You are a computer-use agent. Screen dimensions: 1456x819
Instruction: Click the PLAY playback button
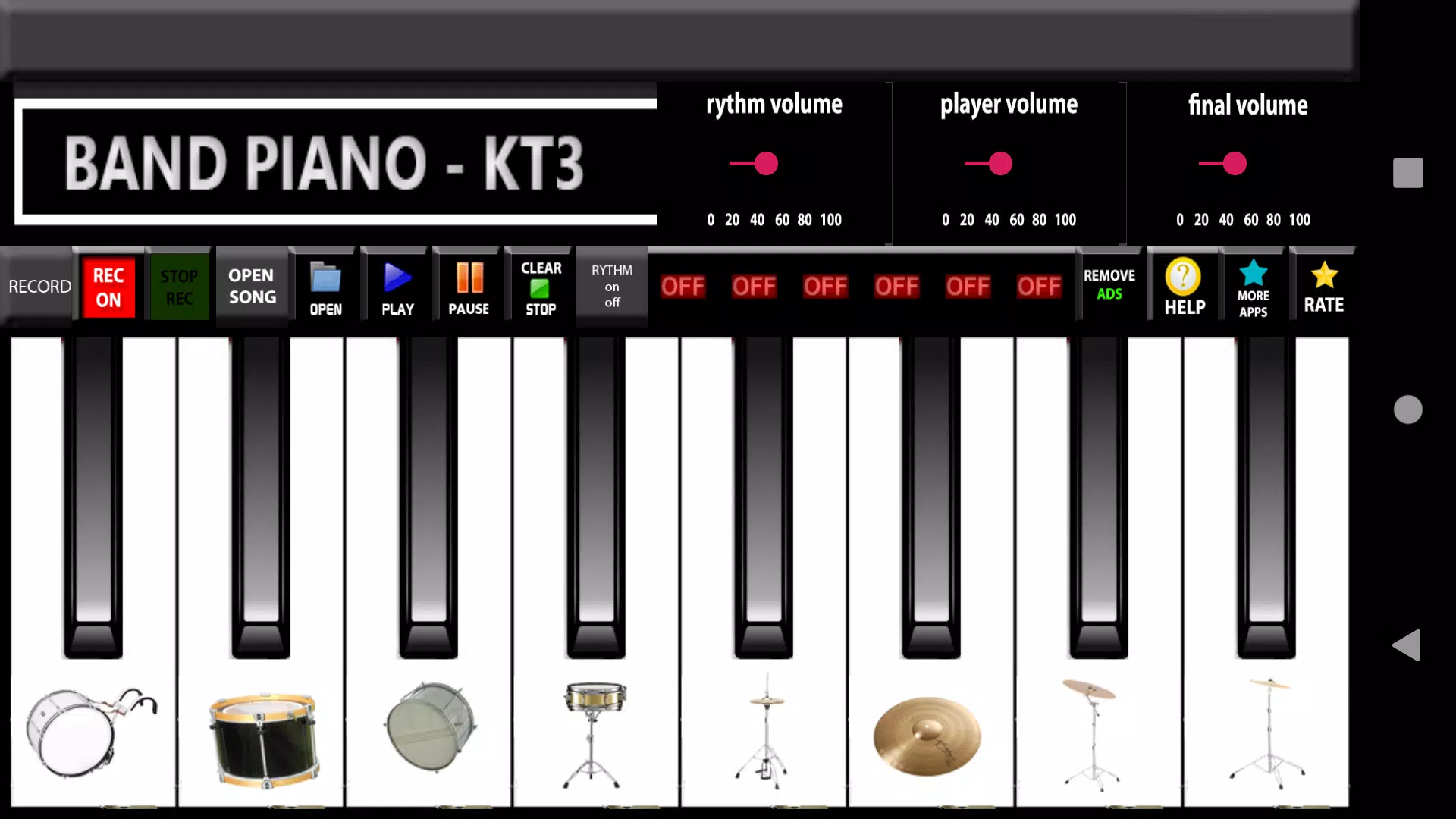pyautogui.click(x=397, y=287)
